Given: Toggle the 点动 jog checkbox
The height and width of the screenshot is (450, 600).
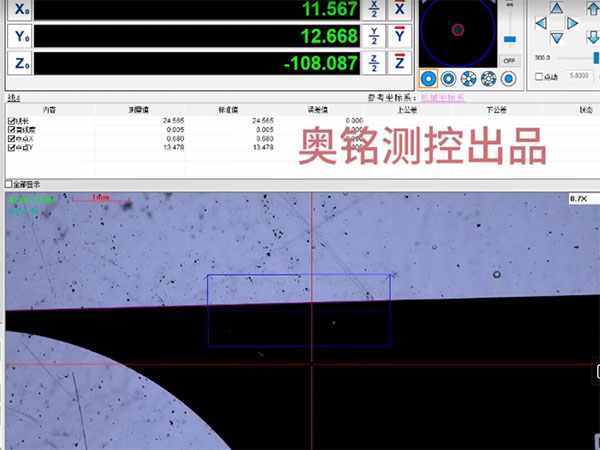Looking at the screenshot, I should (540, 77).
